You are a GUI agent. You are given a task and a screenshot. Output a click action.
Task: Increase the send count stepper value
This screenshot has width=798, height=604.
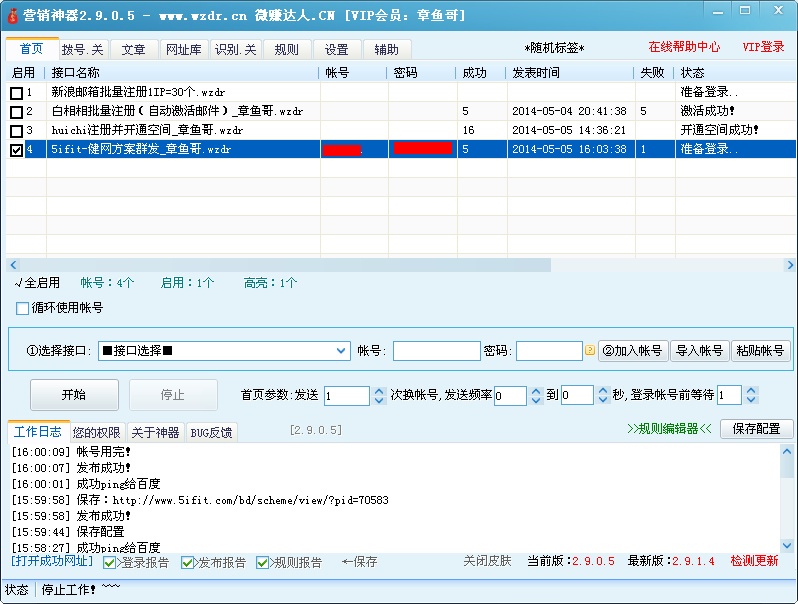(379, 391)
